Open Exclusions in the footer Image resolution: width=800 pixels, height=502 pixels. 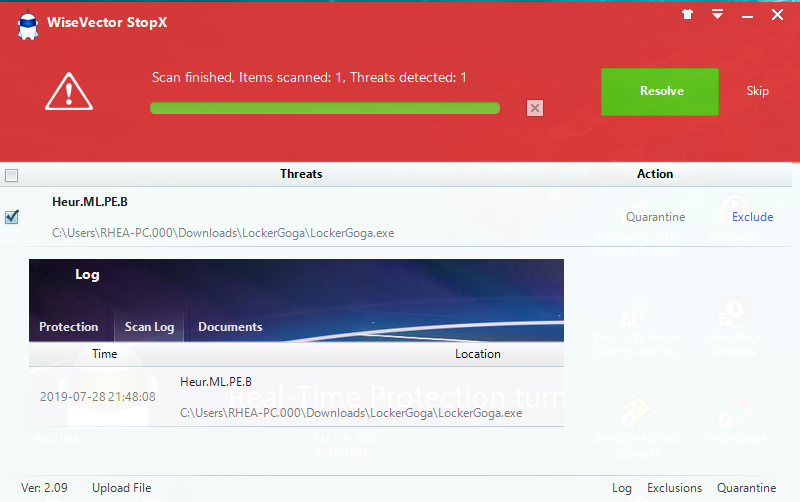674,488
